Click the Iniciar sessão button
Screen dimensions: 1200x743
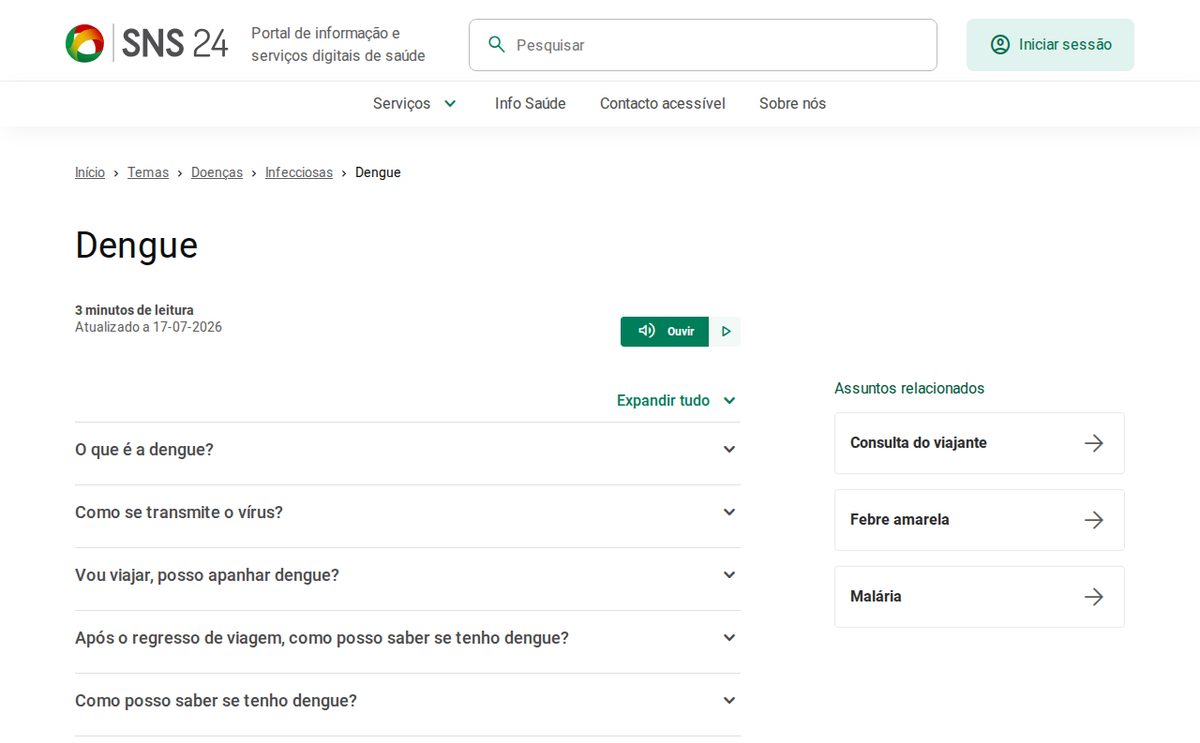point(1050,45)
